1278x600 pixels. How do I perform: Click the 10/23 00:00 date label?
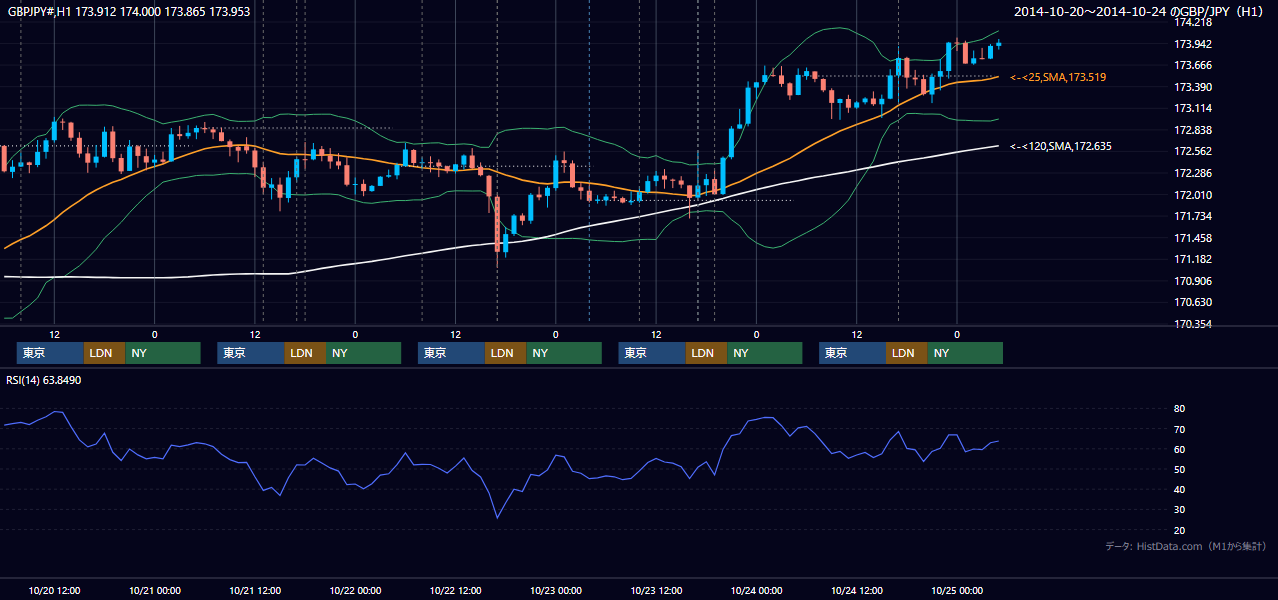(x=556, y=590)
